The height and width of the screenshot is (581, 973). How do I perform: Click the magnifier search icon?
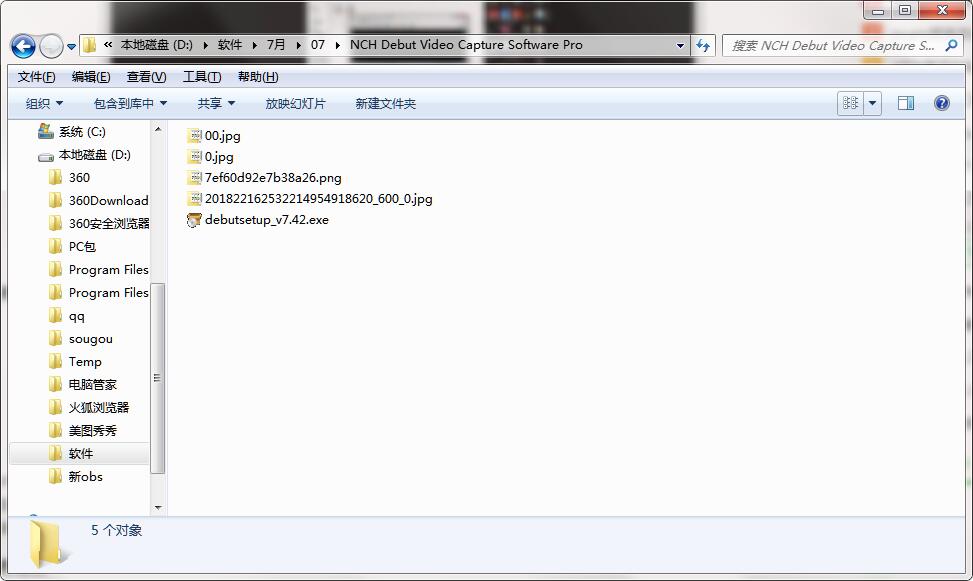click(951, 45)
